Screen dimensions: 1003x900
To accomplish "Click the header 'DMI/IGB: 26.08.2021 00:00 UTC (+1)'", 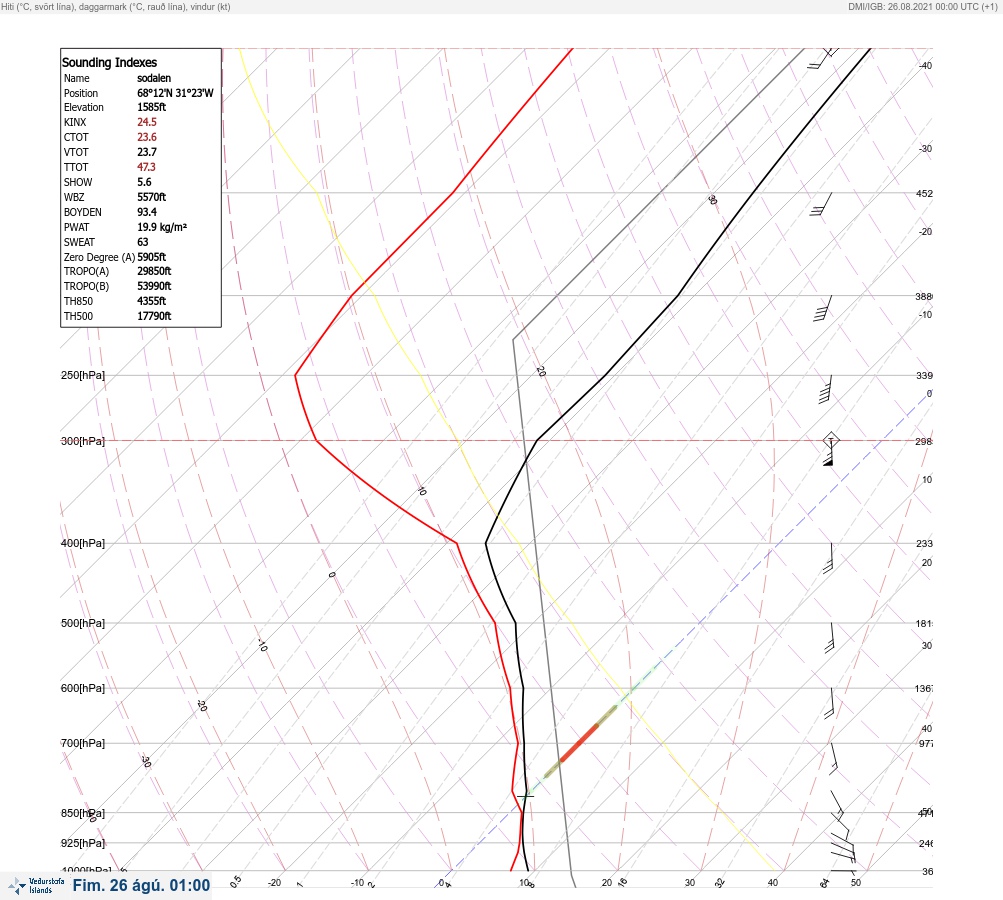I will [x=922, y=6].
